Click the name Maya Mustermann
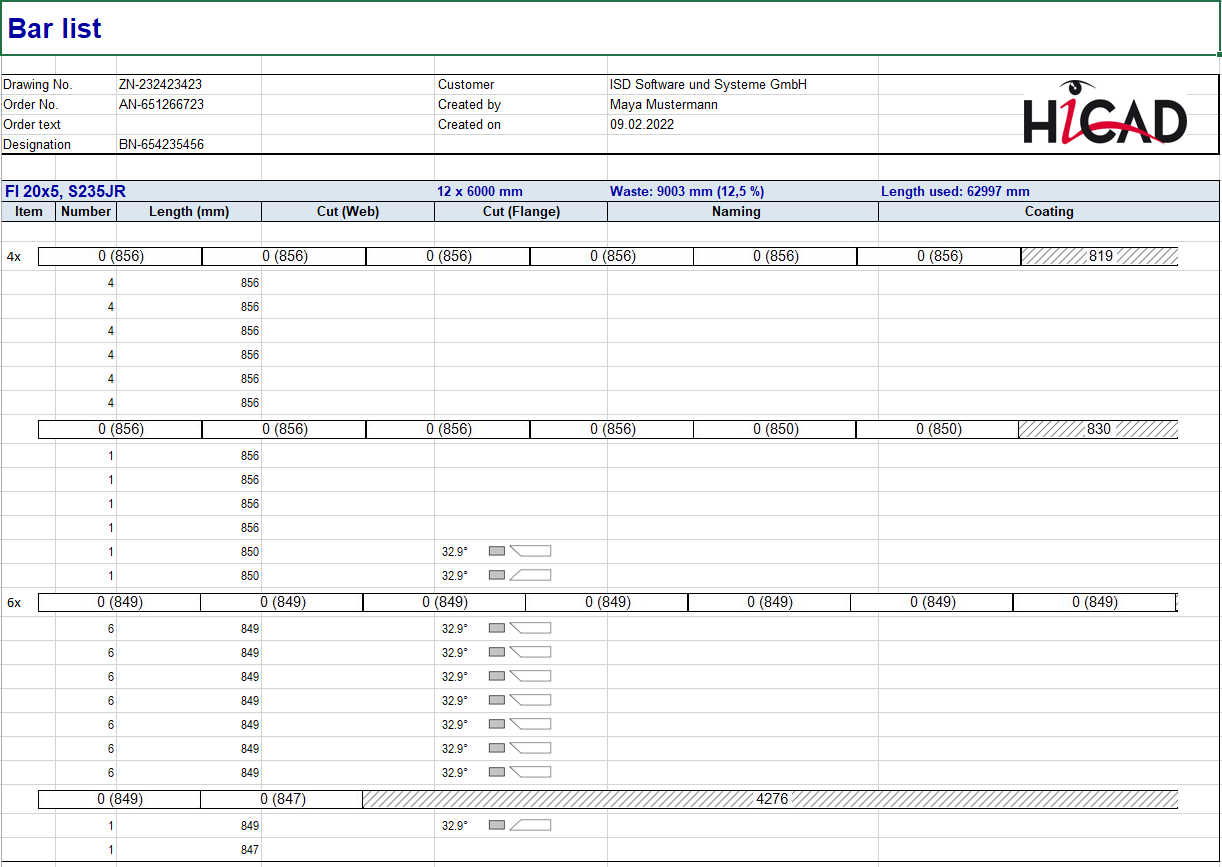 click(x=664, y=105)
